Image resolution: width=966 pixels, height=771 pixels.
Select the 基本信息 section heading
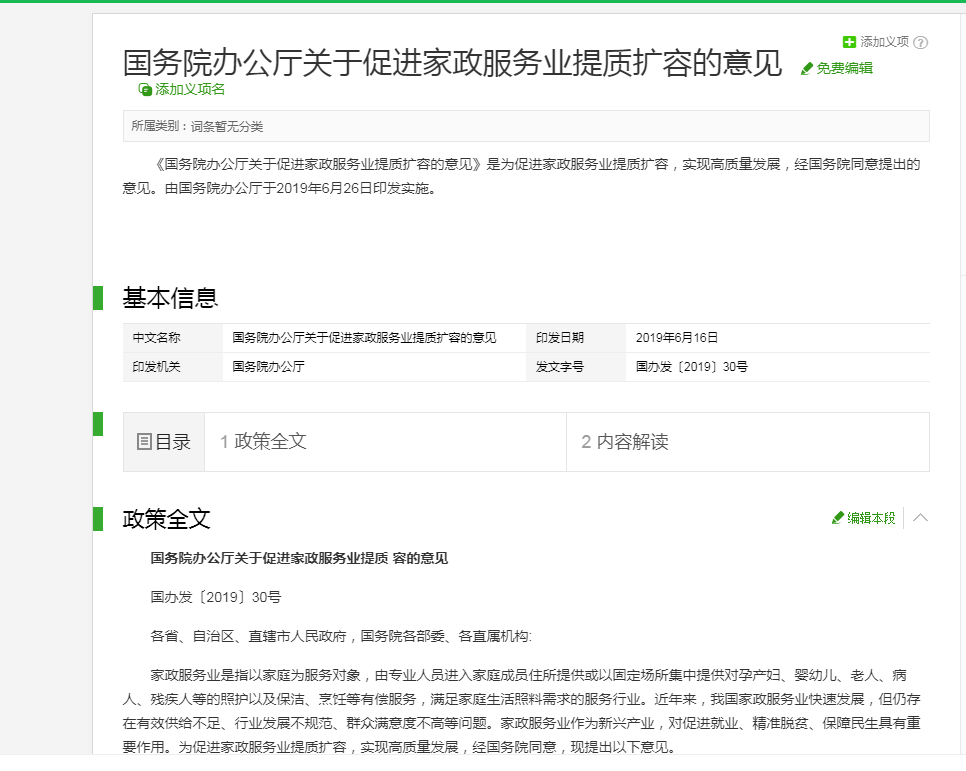170,298
